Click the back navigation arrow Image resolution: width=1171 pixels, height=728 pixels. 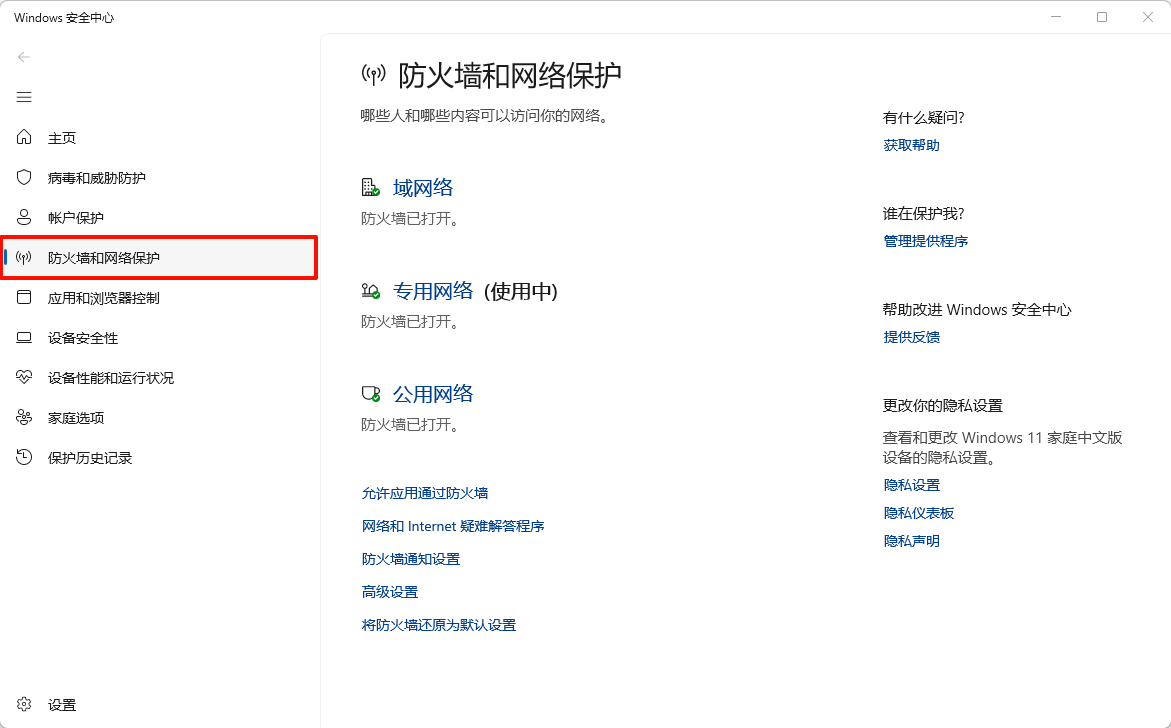24,57
